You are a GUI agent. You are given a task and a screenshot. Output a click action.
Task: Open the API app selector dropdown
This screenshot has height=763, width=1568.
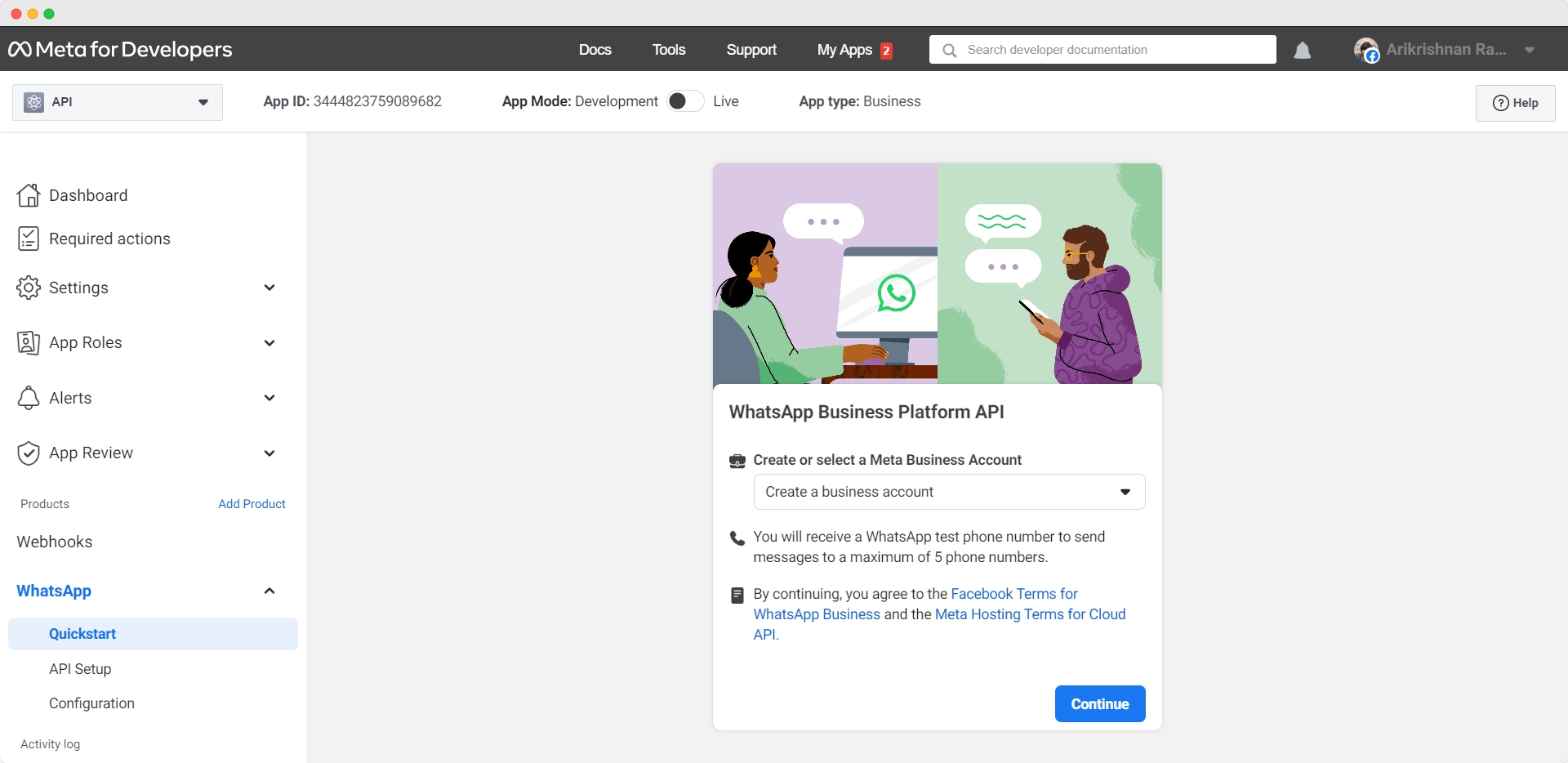[118, 102]
